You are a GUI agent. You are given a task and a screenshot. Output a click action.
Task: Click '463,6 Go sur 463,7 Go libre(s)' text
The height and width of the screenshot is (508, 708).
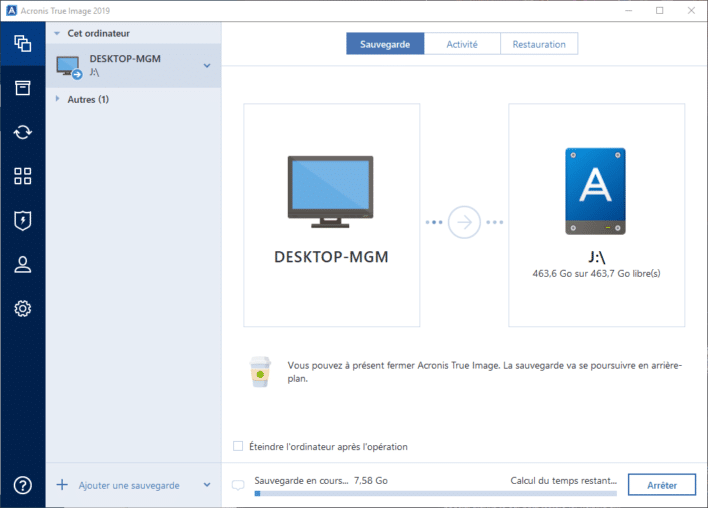[x=596, y=274]
